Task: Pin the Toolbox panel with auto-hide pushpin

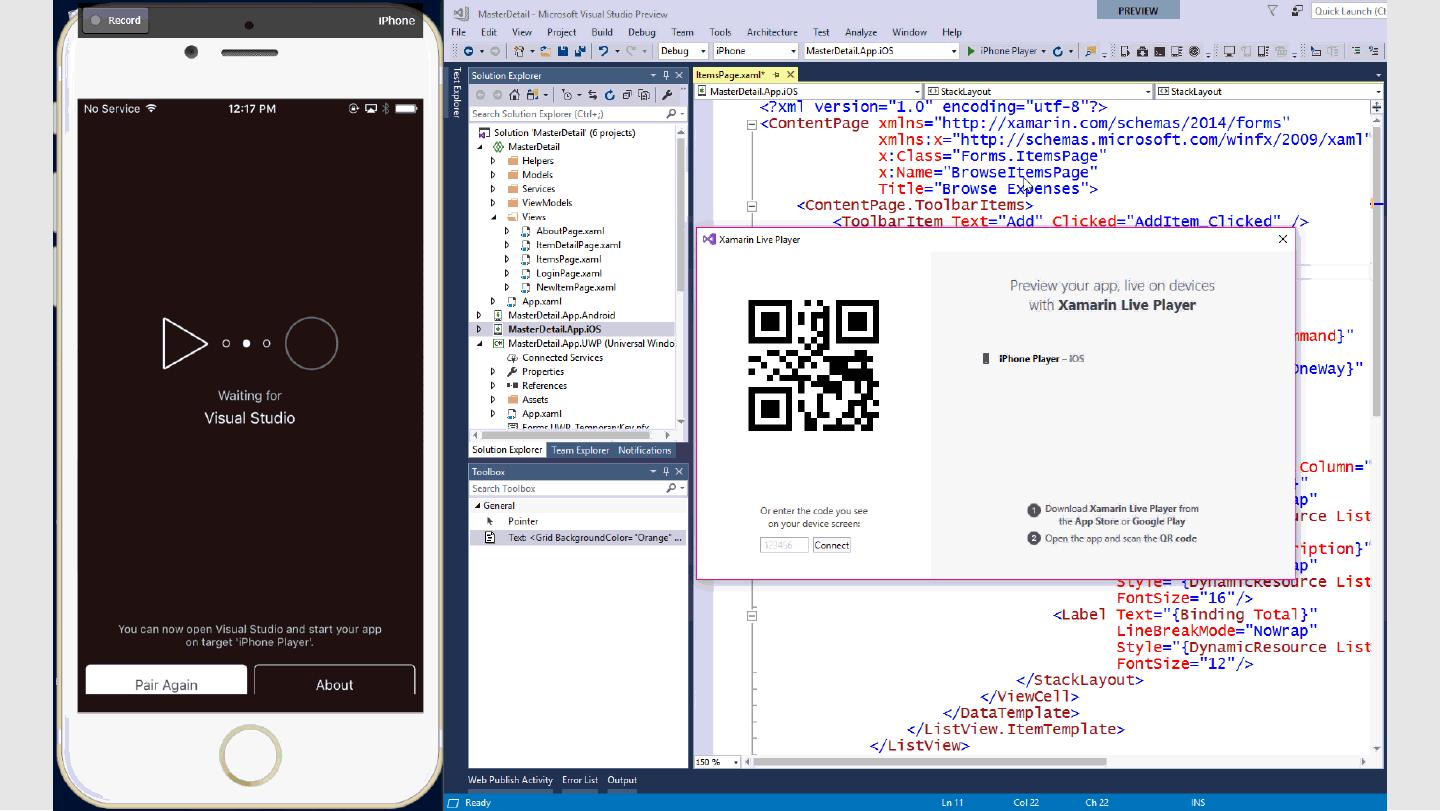Action: pos(666,472)
